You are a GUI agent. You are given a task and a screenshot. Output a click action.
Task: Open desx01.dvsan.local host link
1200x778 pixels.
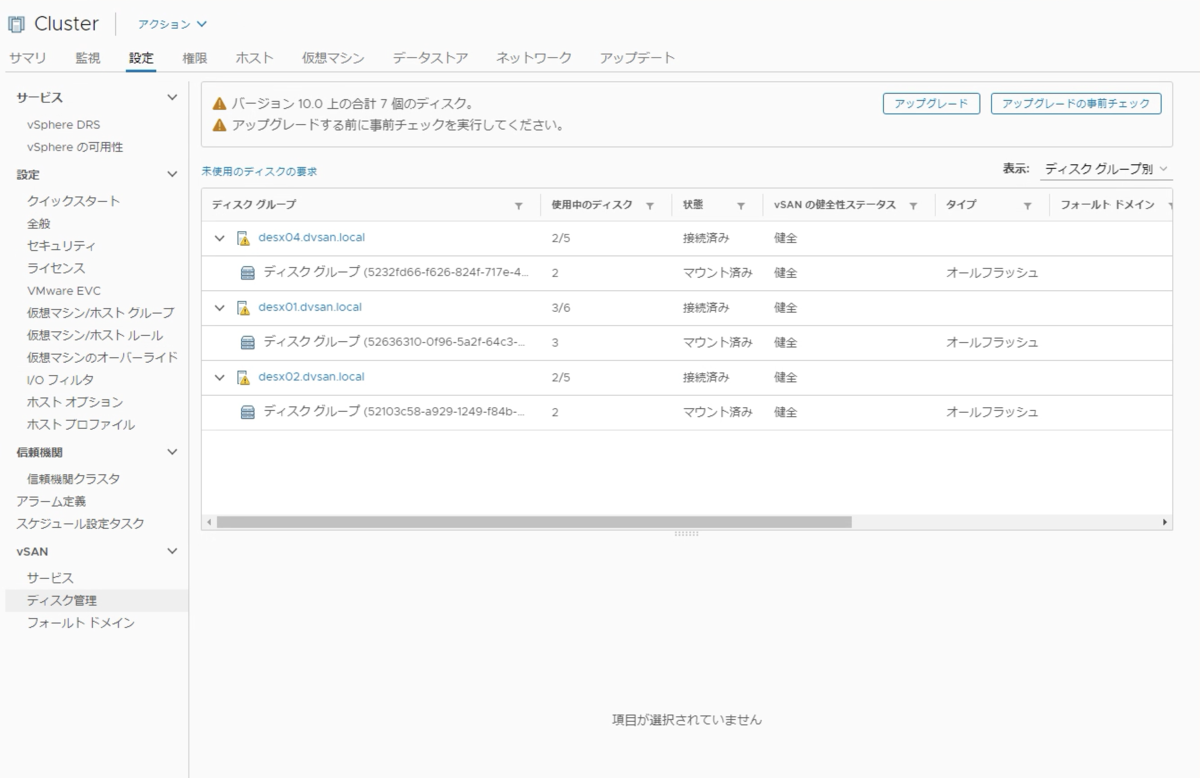pos(310,307)
